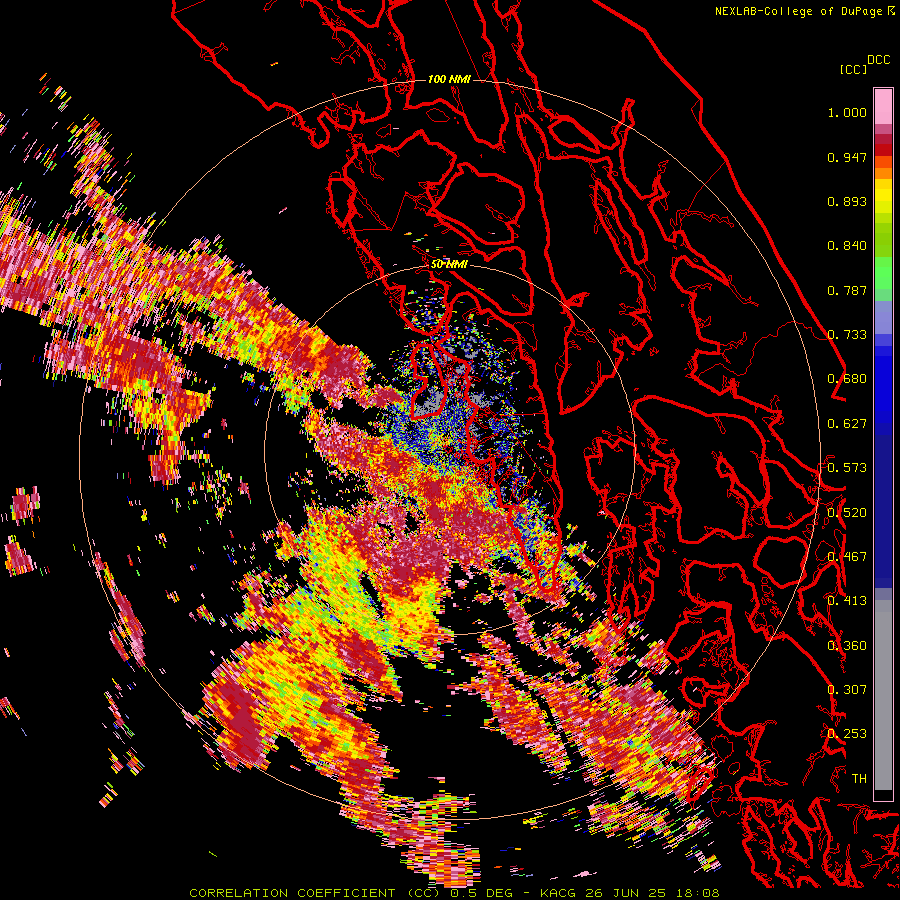Viewport: 900px width, 900px height.
Task: Select the 0.307 scale value
Action: tap(847, 690)
